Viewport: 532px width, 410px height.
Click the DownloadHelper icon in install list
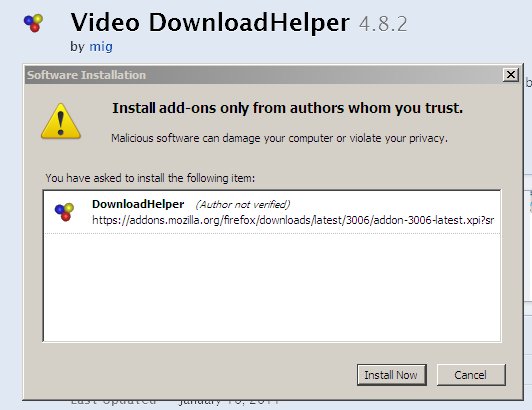[x=64, y=212]
